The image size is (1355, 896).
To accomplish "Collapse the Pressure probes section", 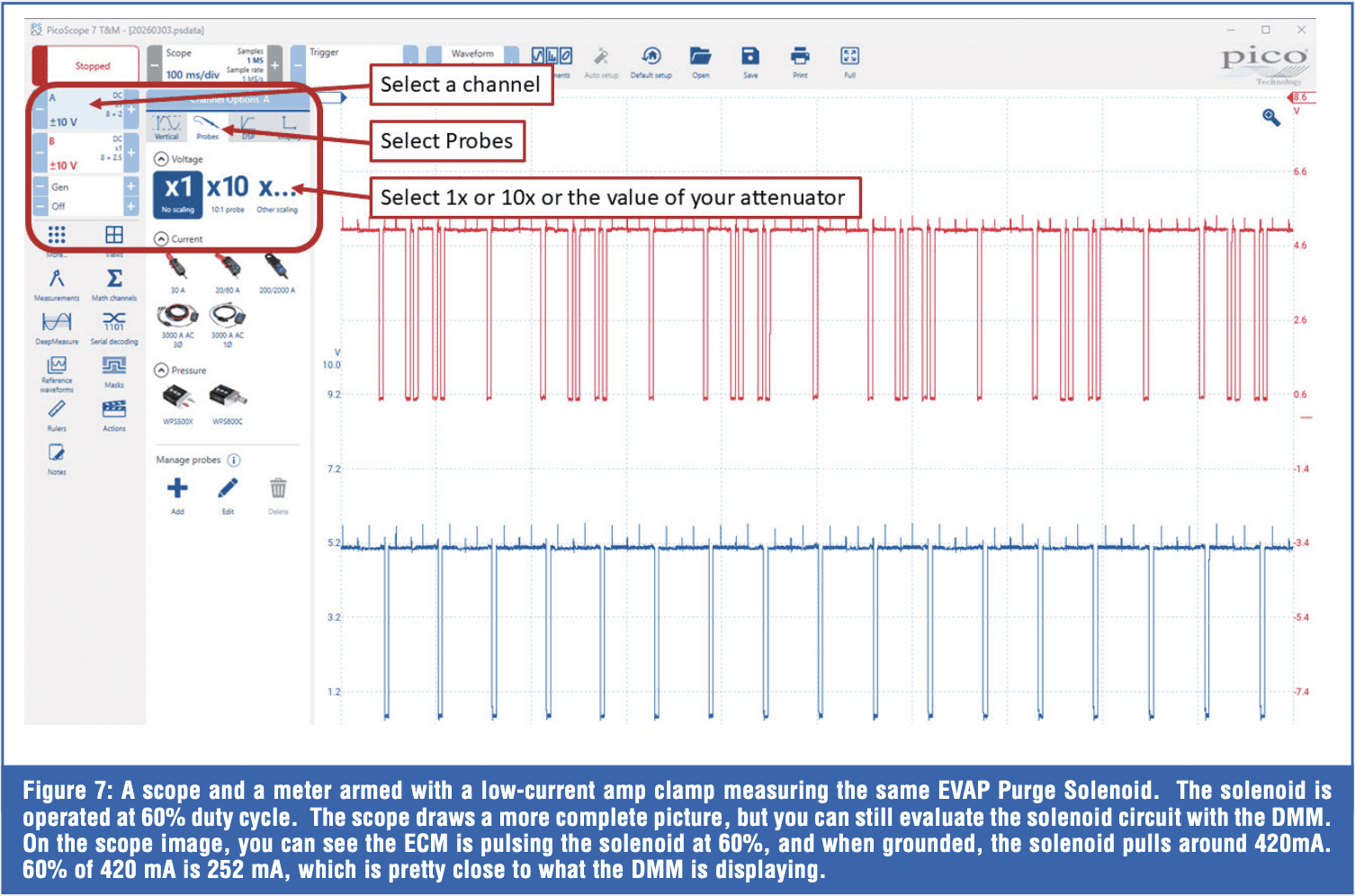I will pyautogui.click(x=162, y=371).
